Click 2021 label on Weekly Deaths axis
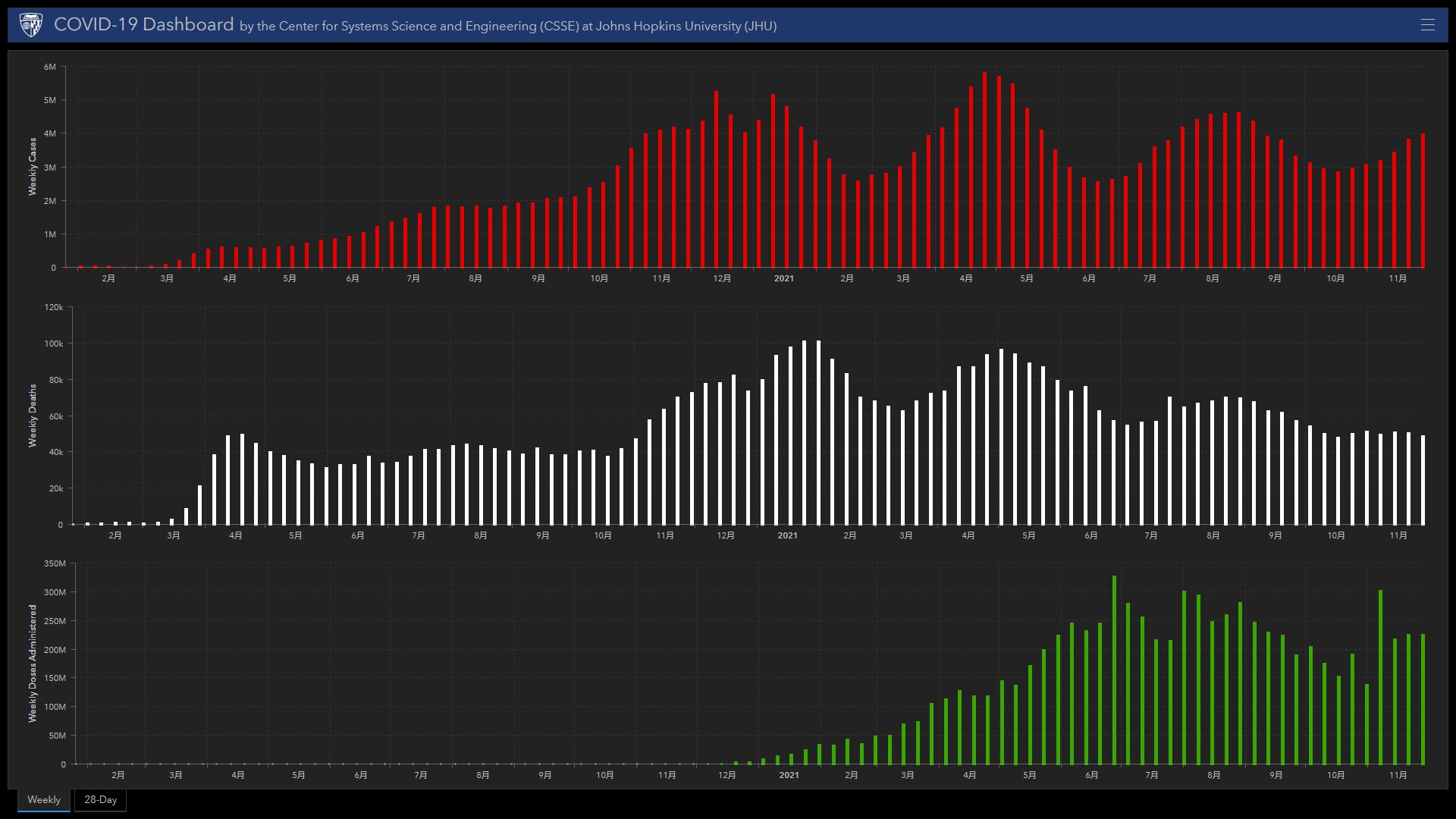The image size is (1456, 819). (x=787, y=535)
